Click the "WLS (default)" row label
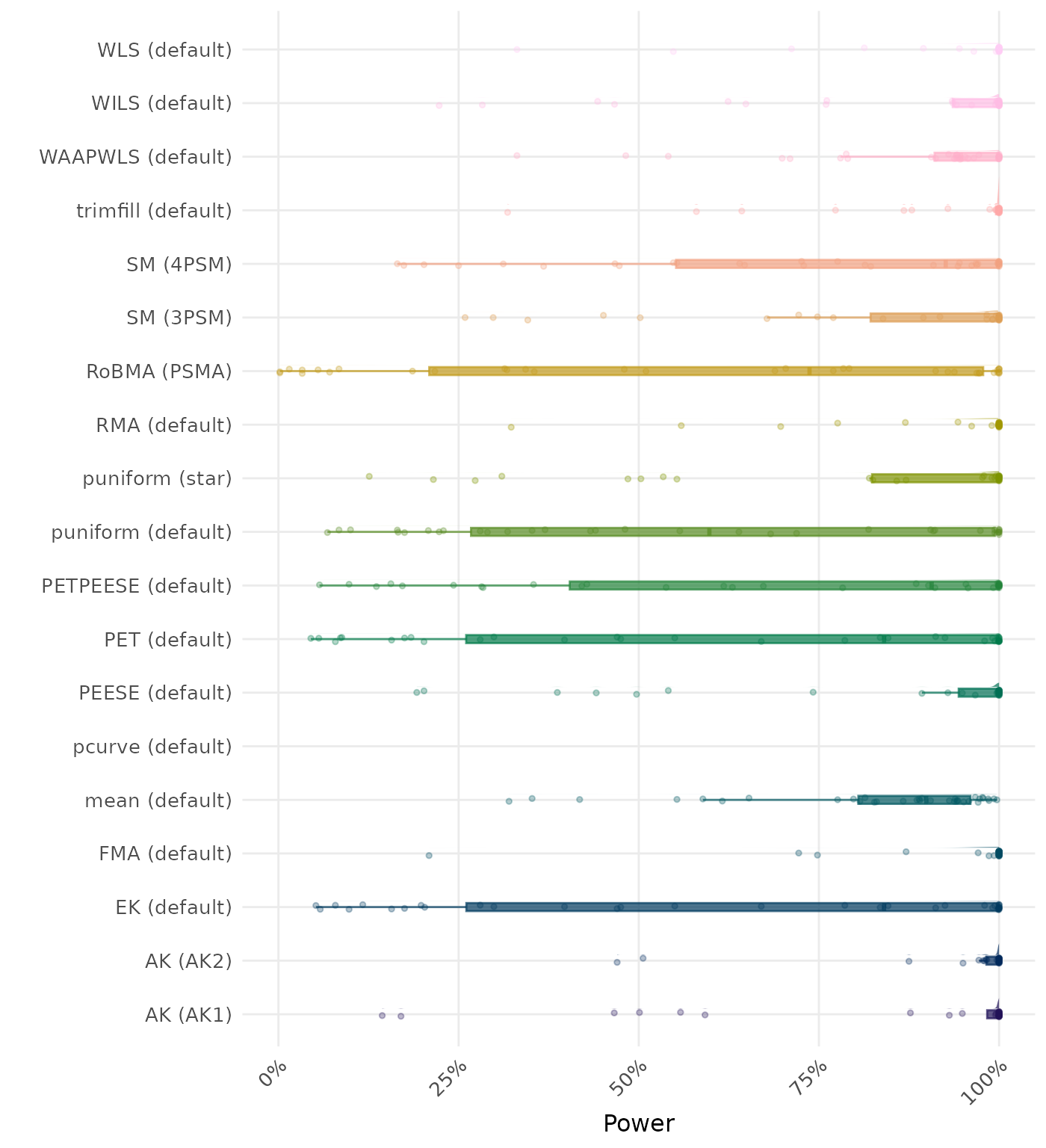The image size is (1046, 1148). tap(164, 50)
